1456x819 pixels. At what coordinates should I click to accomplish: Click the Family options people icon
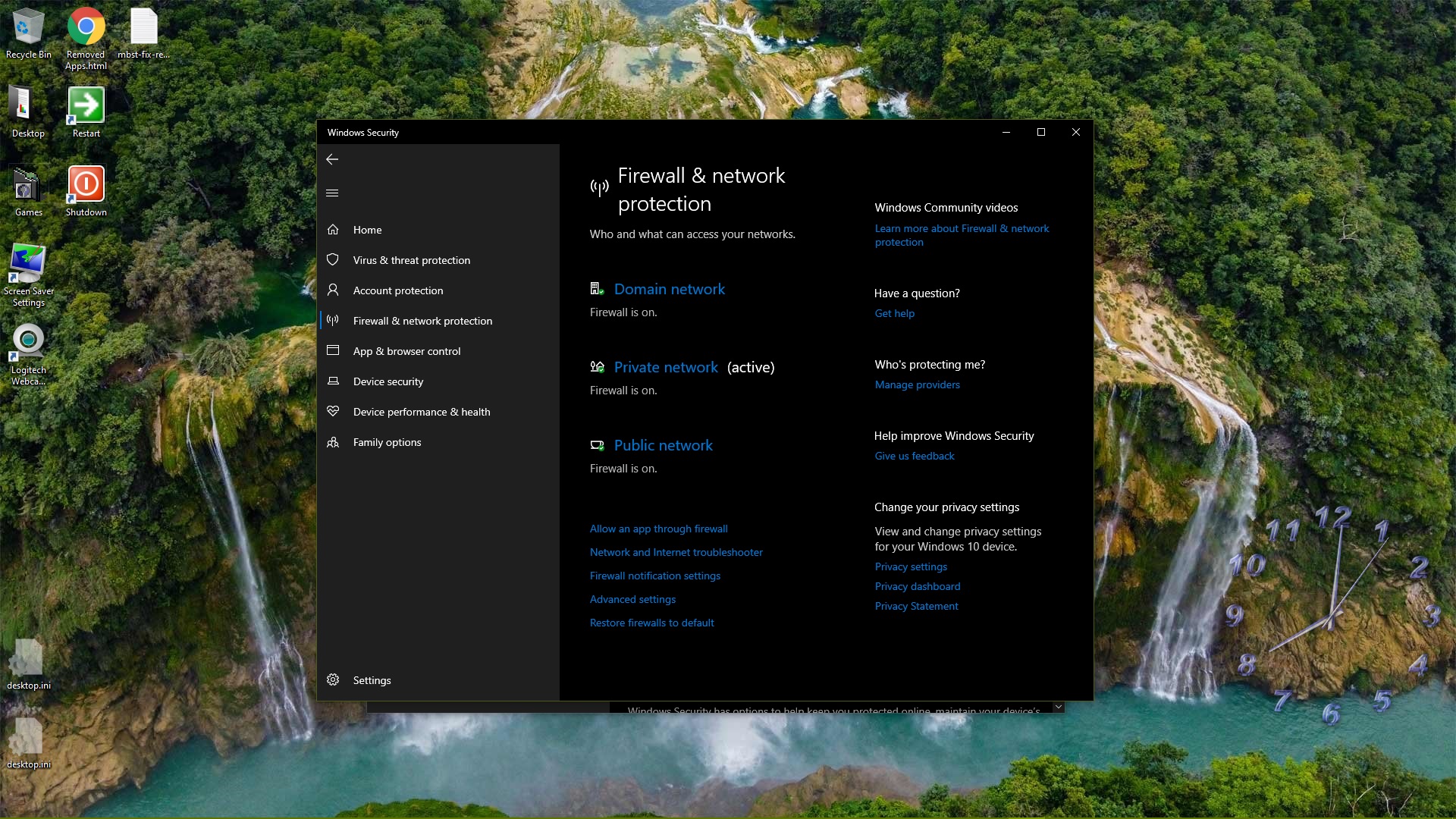point(333,441)
